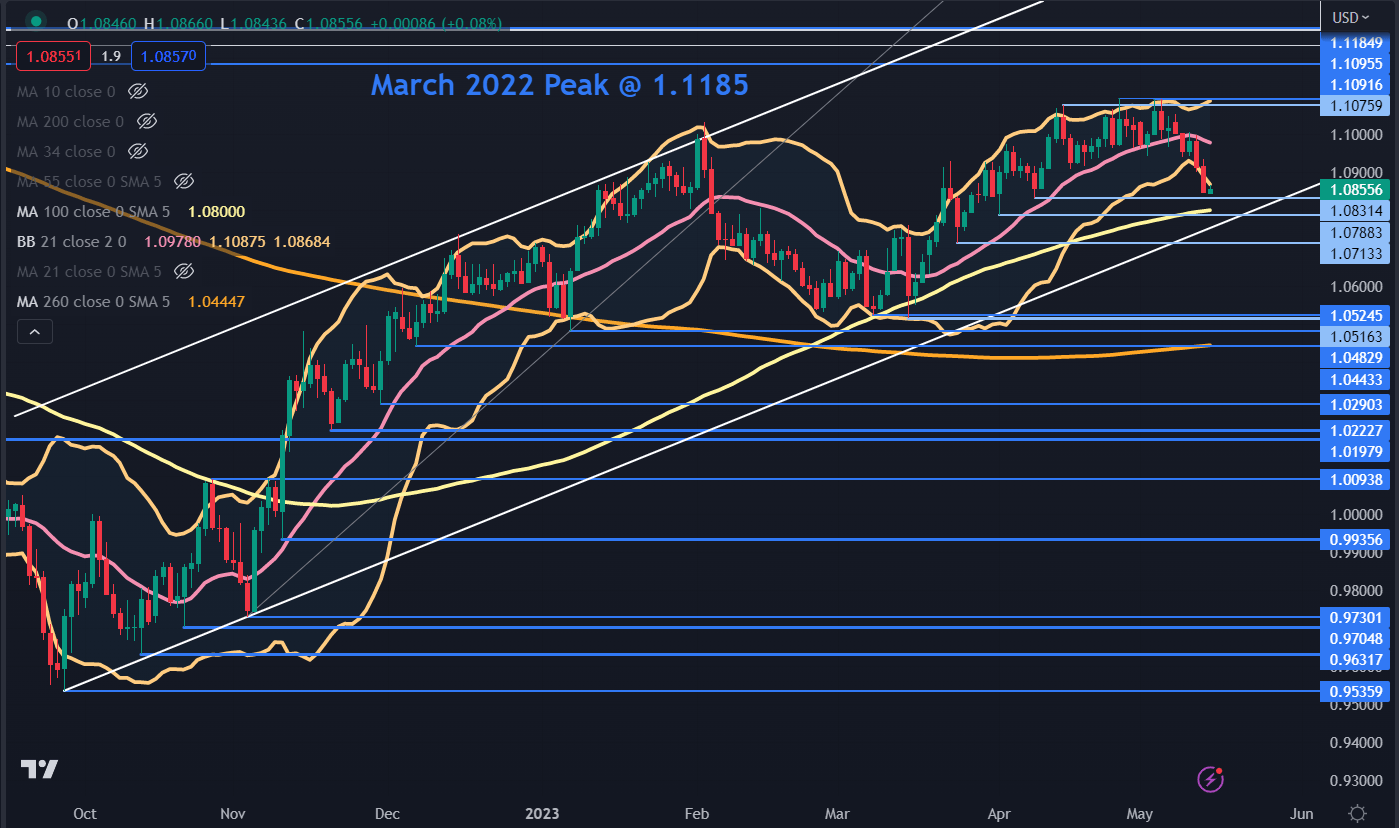Unhide the MA 55 SMA 5 indicator
The width and height of the screenshot is (1399, 828).
click(x=183, y=181)
